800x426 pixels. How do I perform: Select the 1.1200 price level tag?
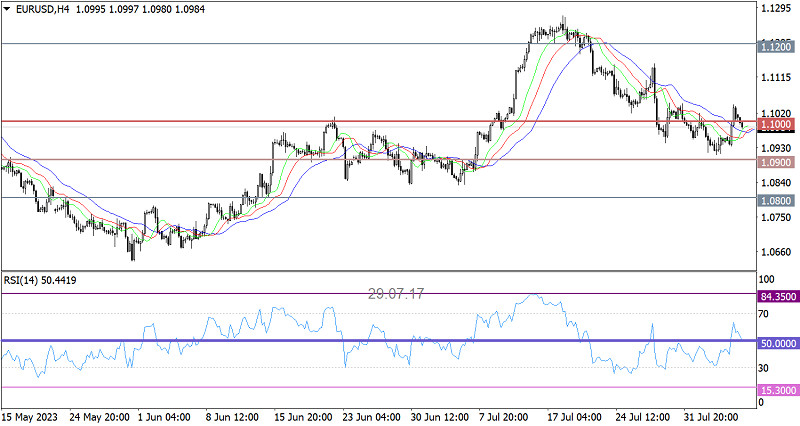point(776,46)
